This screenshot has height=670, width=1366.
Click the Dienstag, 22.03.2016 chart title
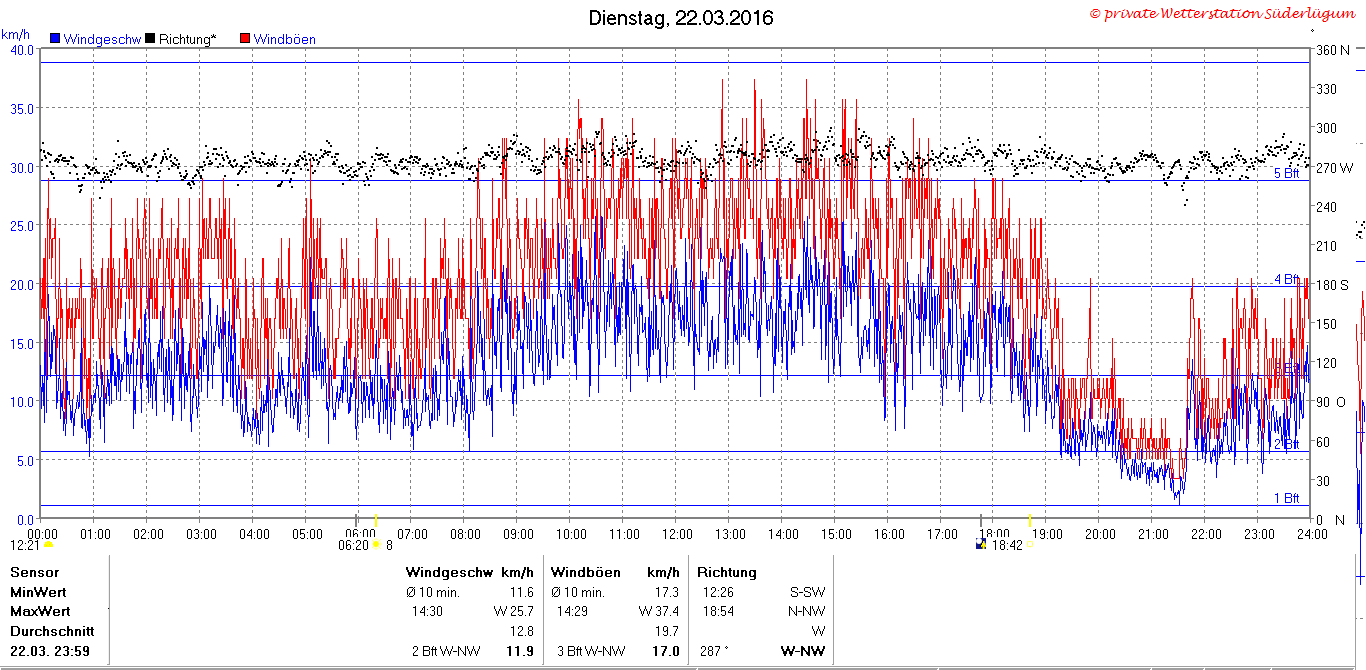click(681, 18)
